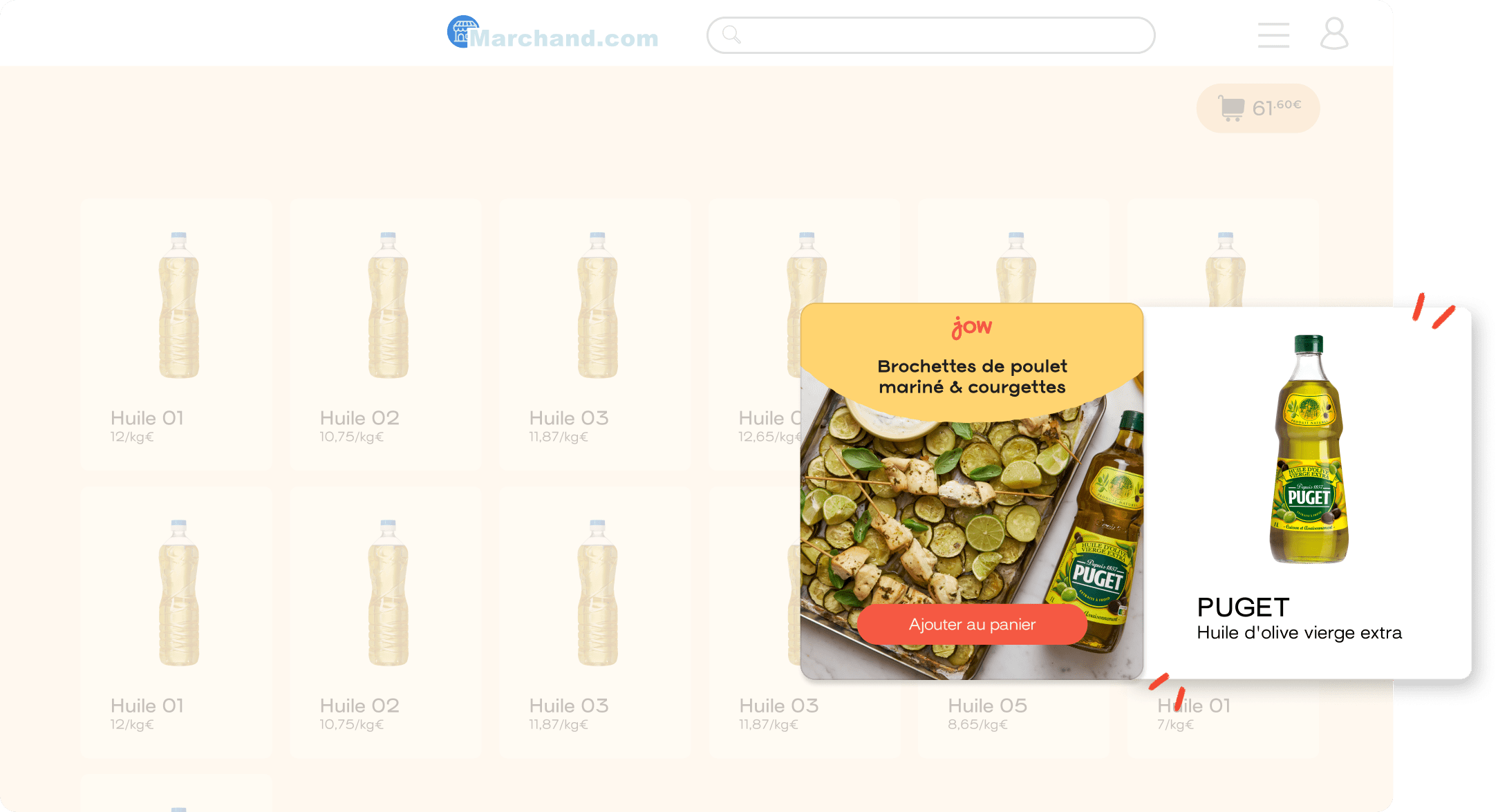Open the shopping cart showing 61.60€
1498x812 pixels.
tap(1258, 108)
